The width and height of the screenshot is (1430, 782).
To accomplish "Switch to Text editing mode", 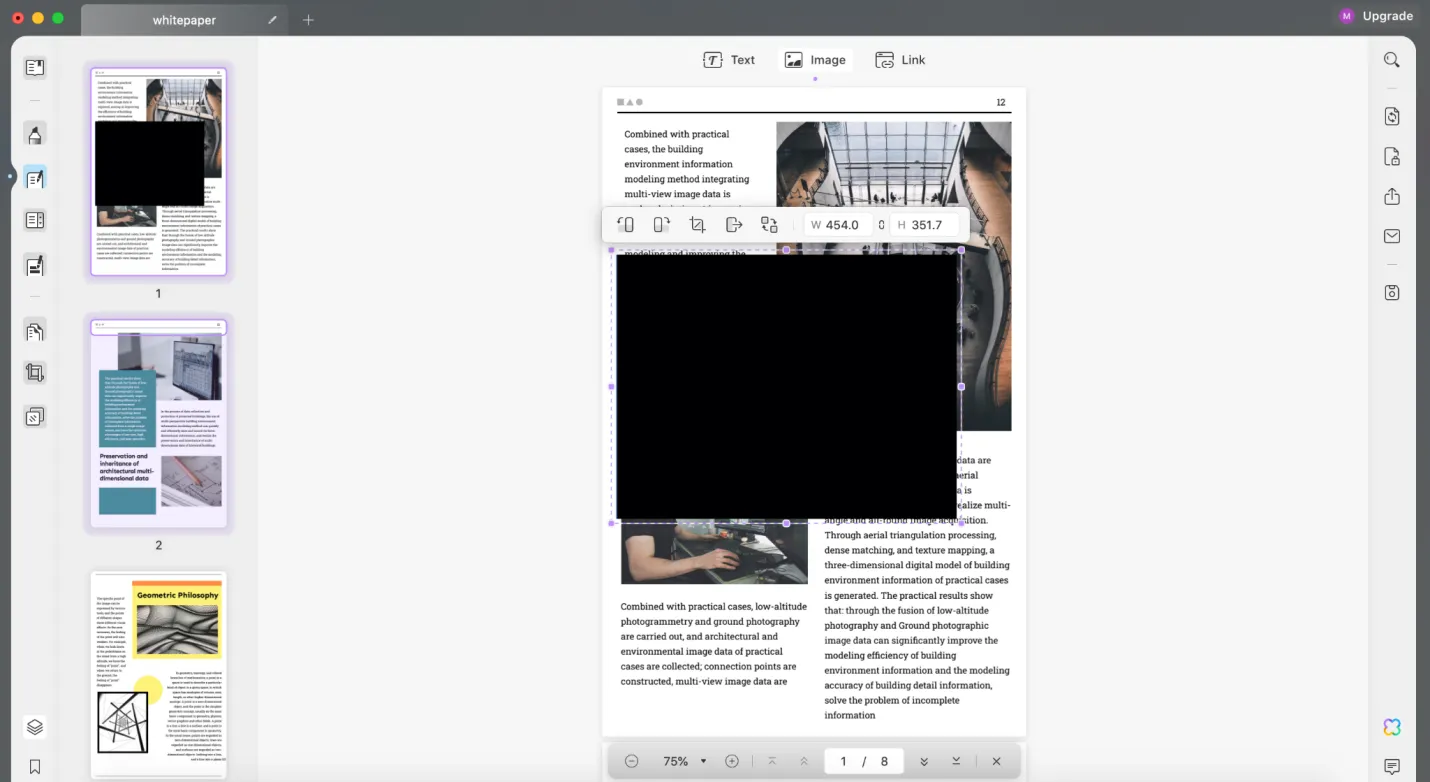I will [729, 59].
